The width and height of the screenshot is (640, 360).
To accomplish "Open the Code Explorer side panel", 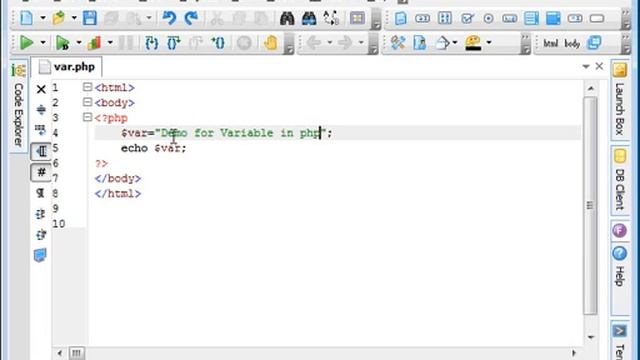I will tap(18, 106).
